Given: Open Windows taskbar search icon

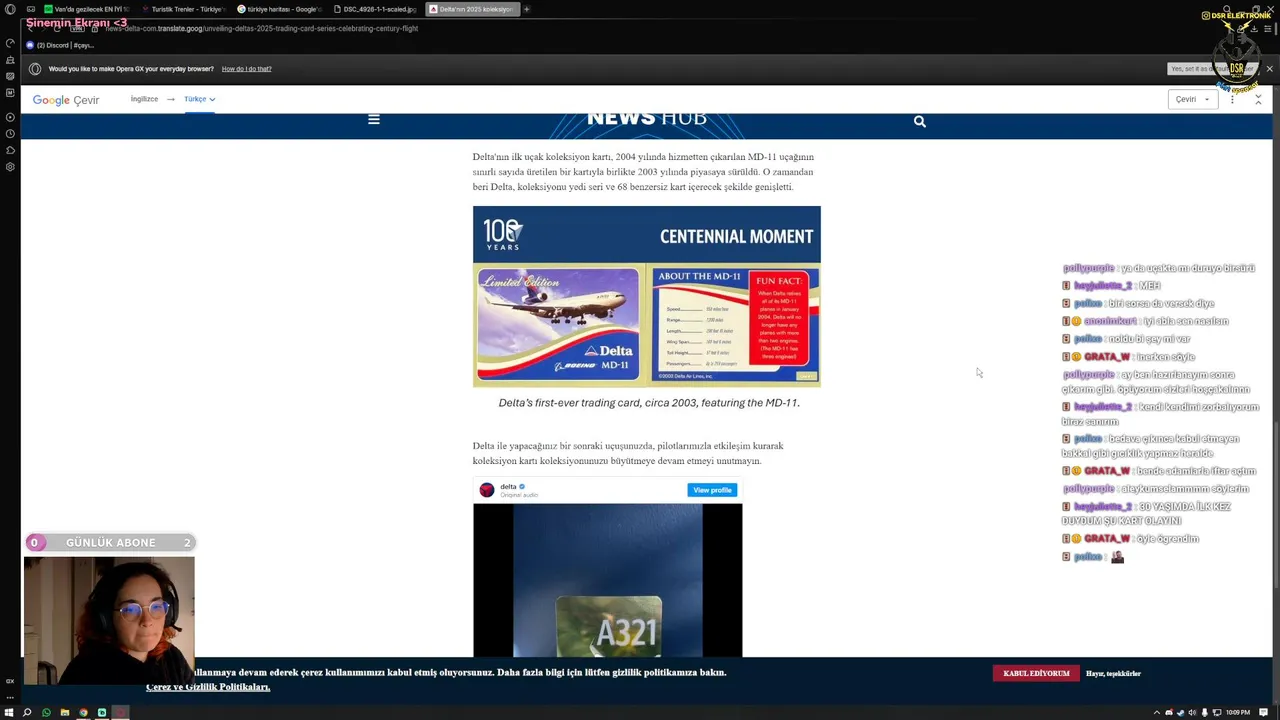Looking at the screenshot, I should click(x=28, y=712).
